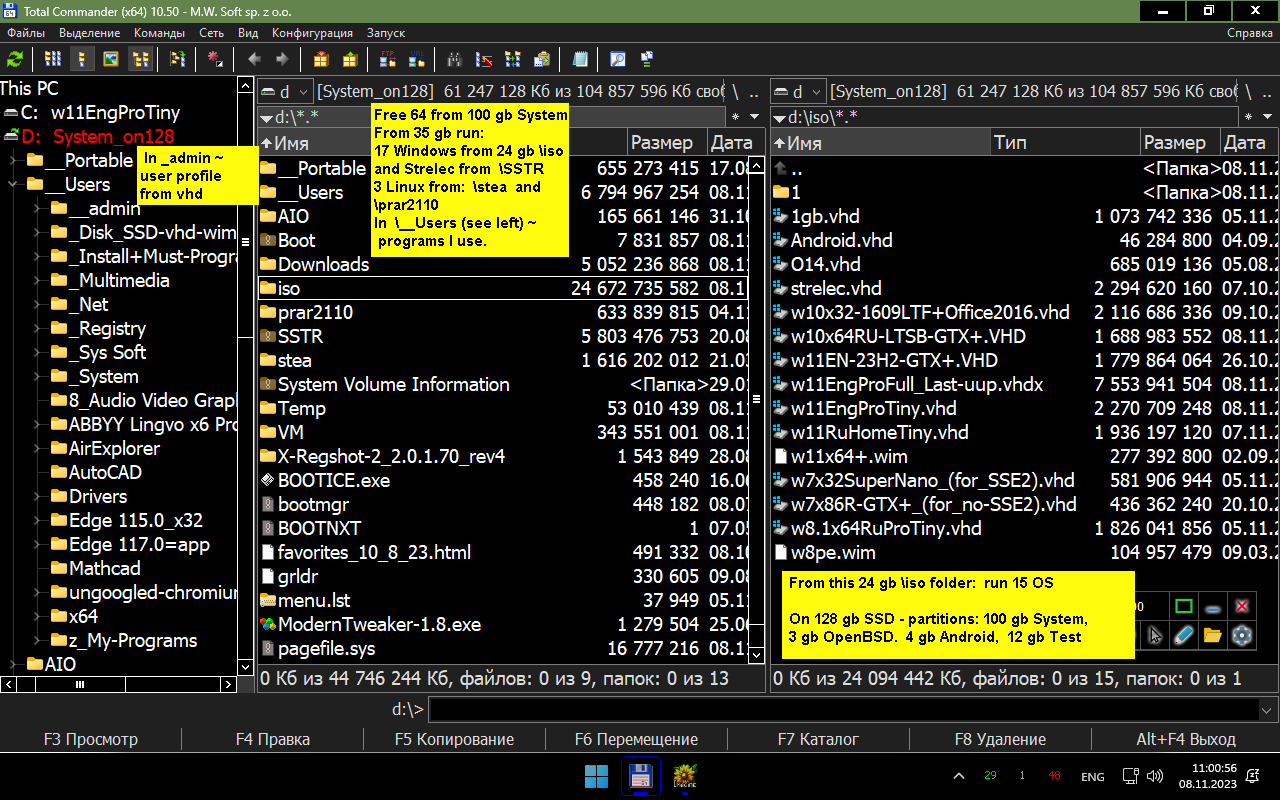Click the unpack files toolbar icon
Screen dimensions: 1280x800
click(x=350, y=59)
